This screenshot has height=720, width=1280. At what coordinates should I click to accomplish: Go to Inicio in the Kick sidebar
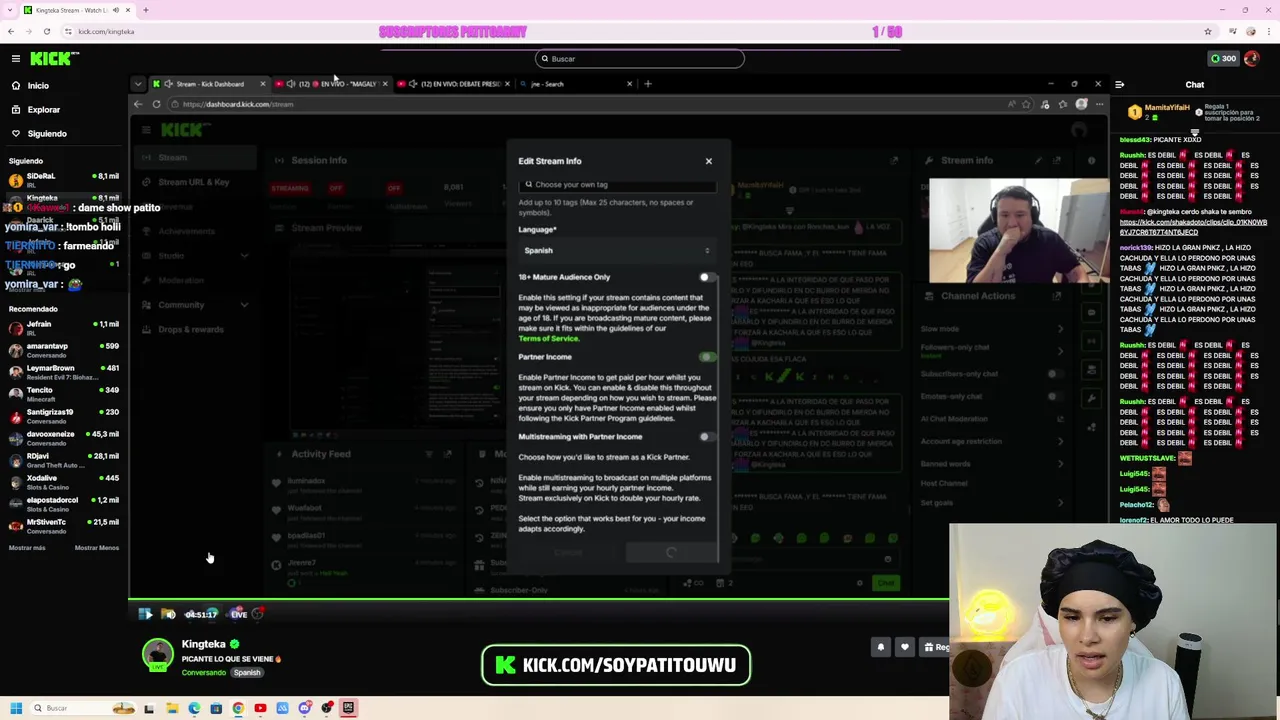(38, 86)
